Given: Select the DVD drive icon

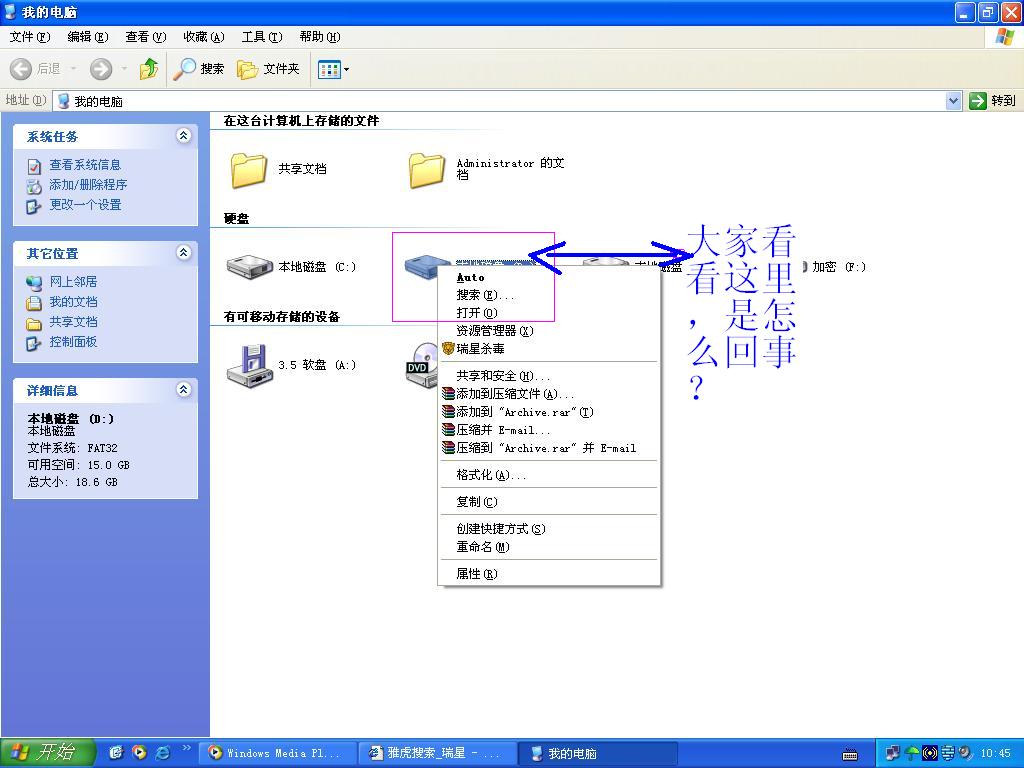Looking at the screenshot, I should [421, 366].
